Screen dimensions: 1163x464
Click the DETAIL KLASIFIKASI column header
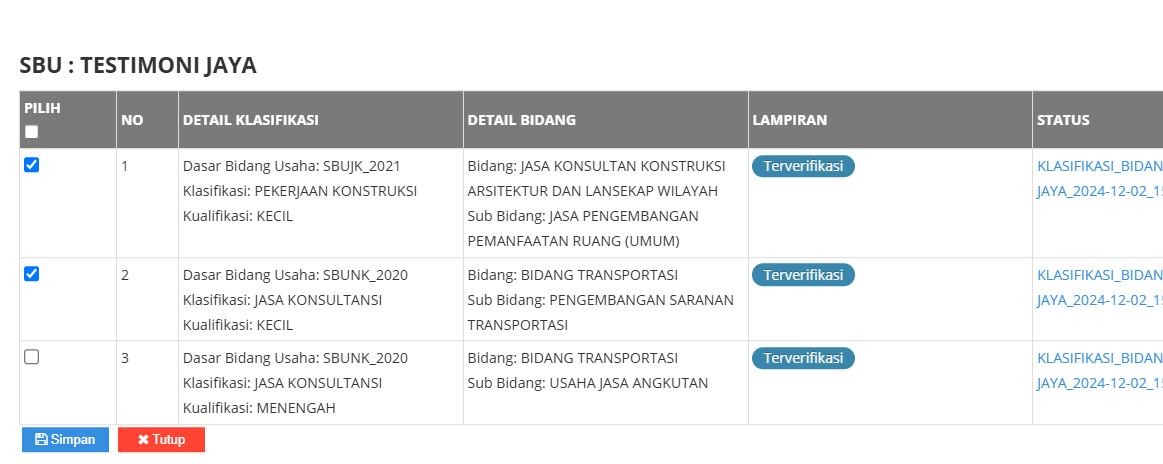[x=250, y=120]
